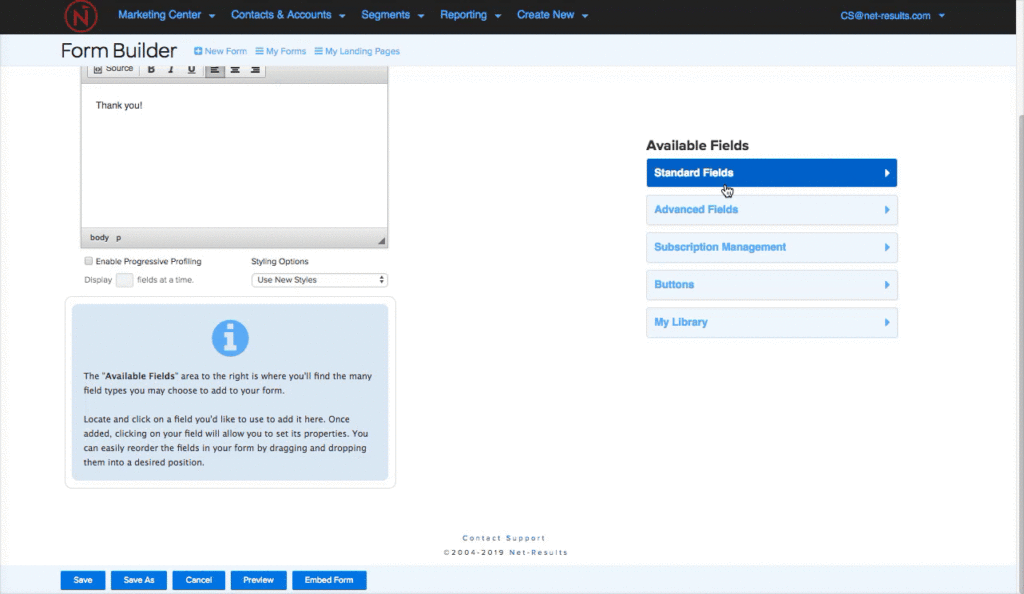Screen dimensions: 1024x594
Task: Toggle Italic formatting in editor toolbar
Action: point(171,69)
